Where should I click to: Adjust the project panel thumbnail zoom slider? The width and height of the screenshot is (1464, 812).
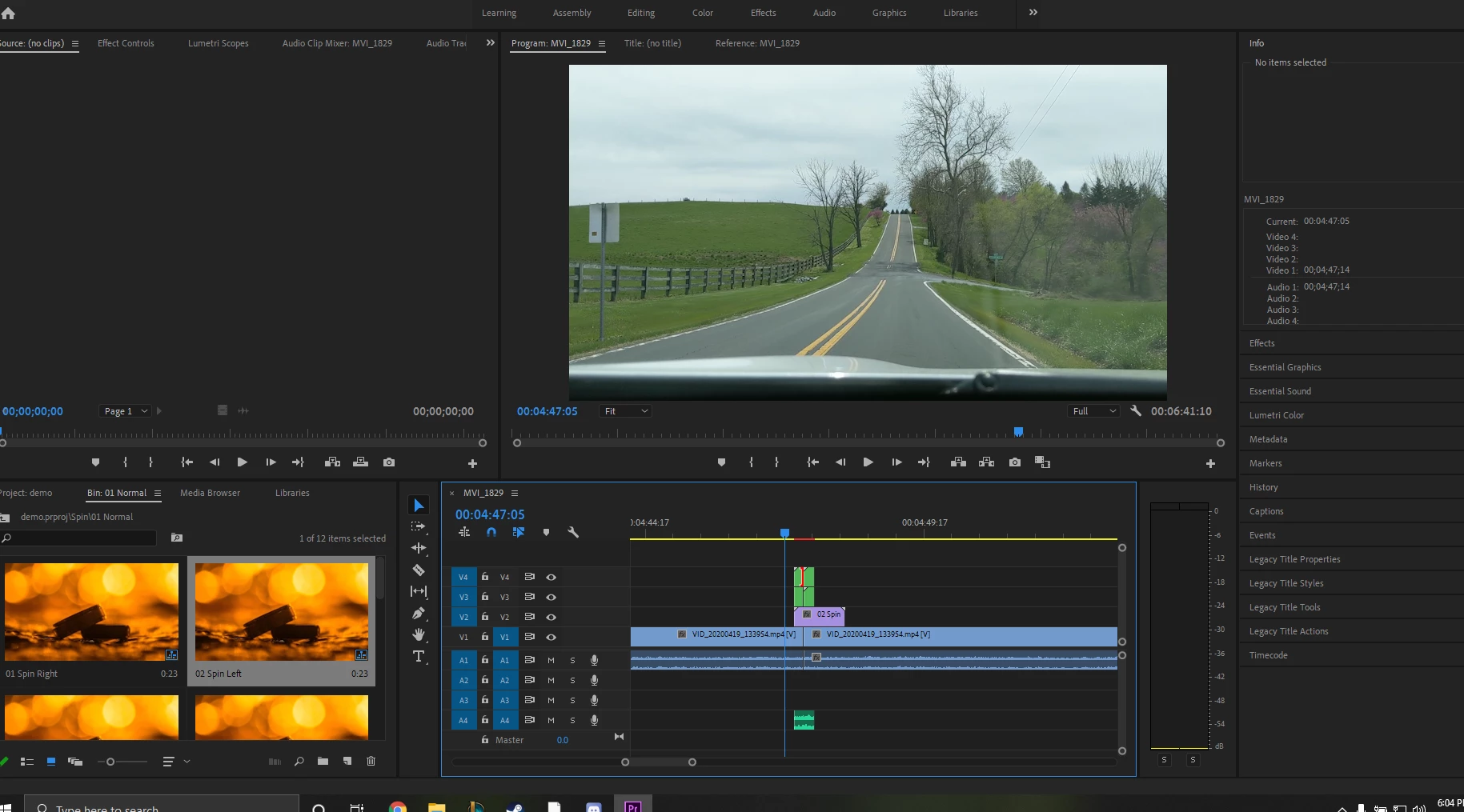coord(111,762)
